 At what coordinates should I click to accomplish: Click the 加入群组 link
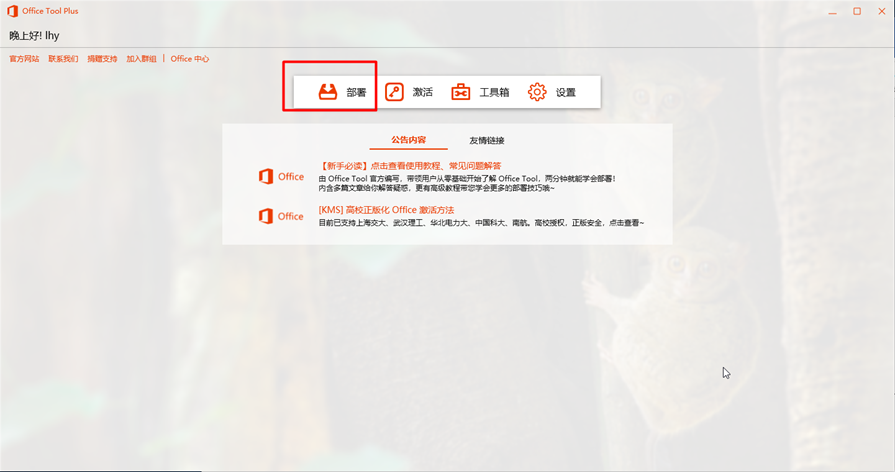141,59
